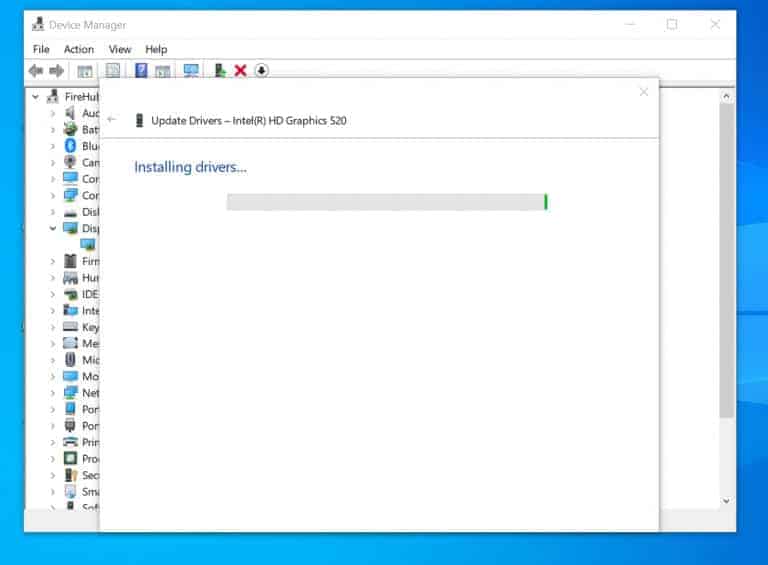This screenshot has height=565, width=768.
Task: Click the back arrow in Update Drivers dialog
Action: click(112, 119)
